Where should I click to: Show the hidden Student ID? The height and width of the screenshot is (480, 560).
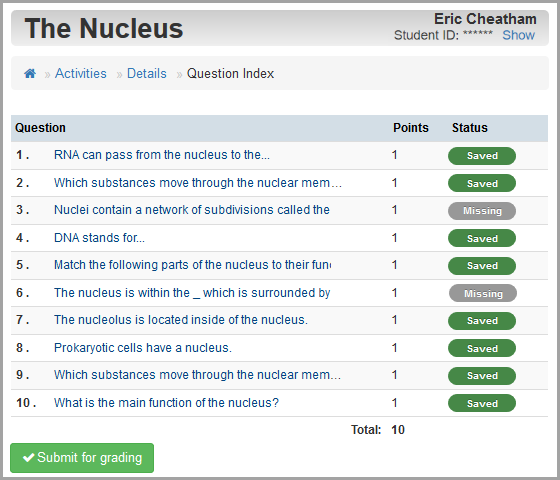tap(519, 35)
